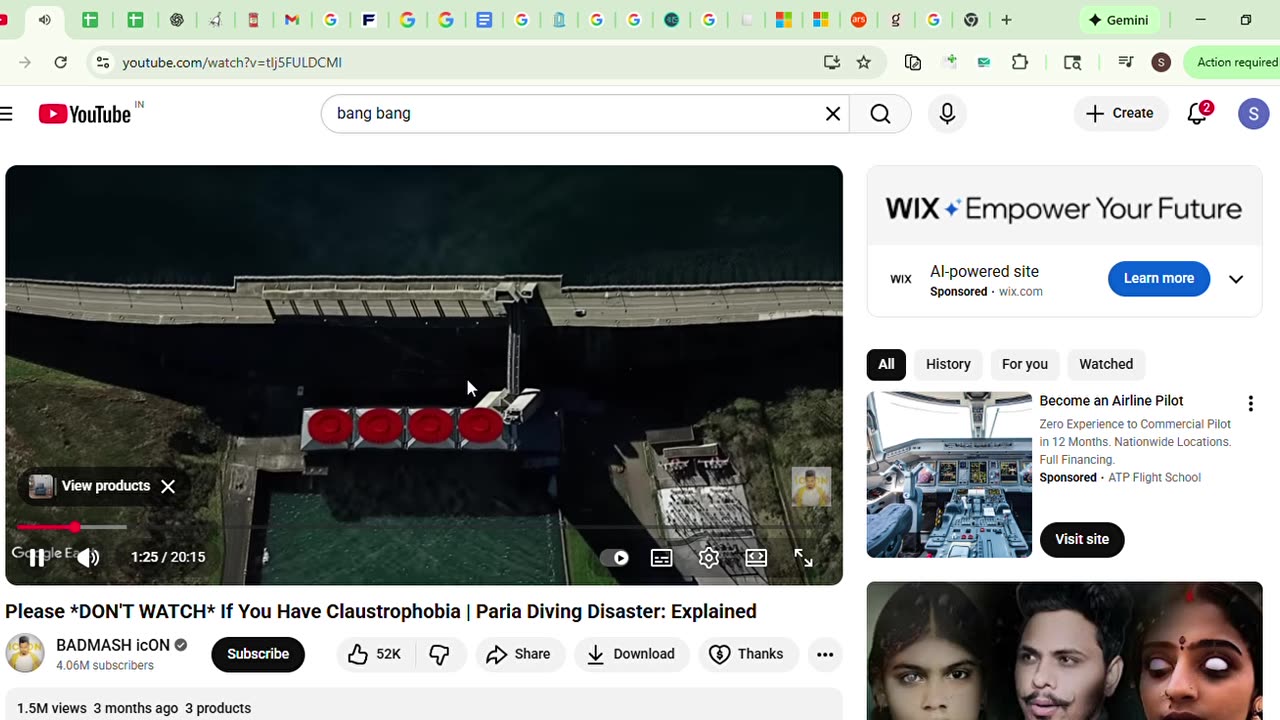Screen dimensions: 1280x720
Task: Open copy-link extension icon in toolbar
Action: [x=913, y=62]
